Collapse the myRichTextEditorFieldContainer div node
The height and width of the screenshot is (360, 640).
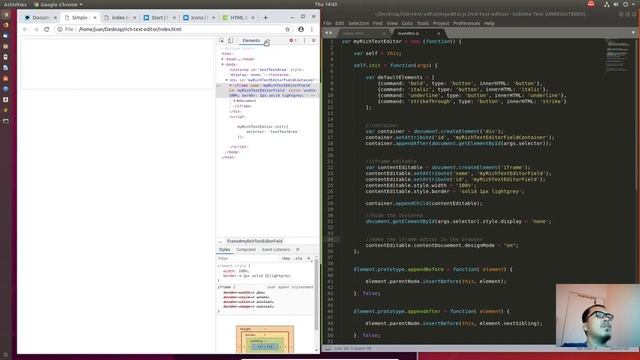pos(227,80)
